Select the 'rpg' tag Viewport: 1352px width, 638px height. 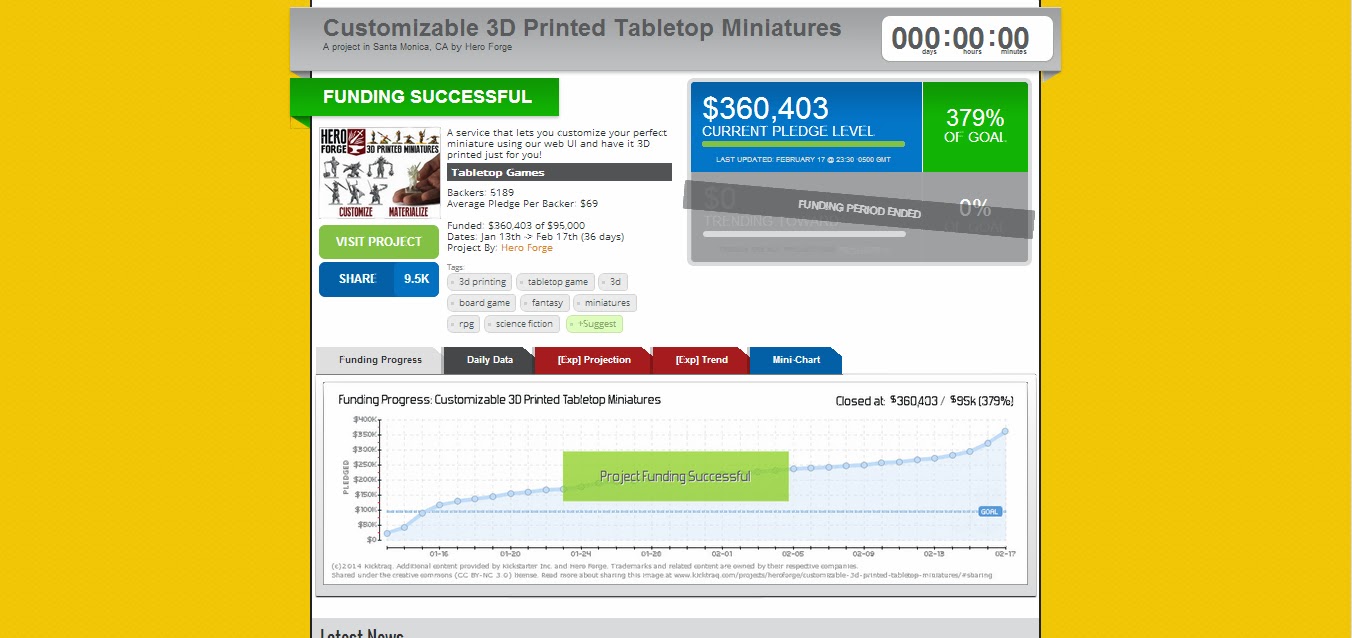(464, 324)
